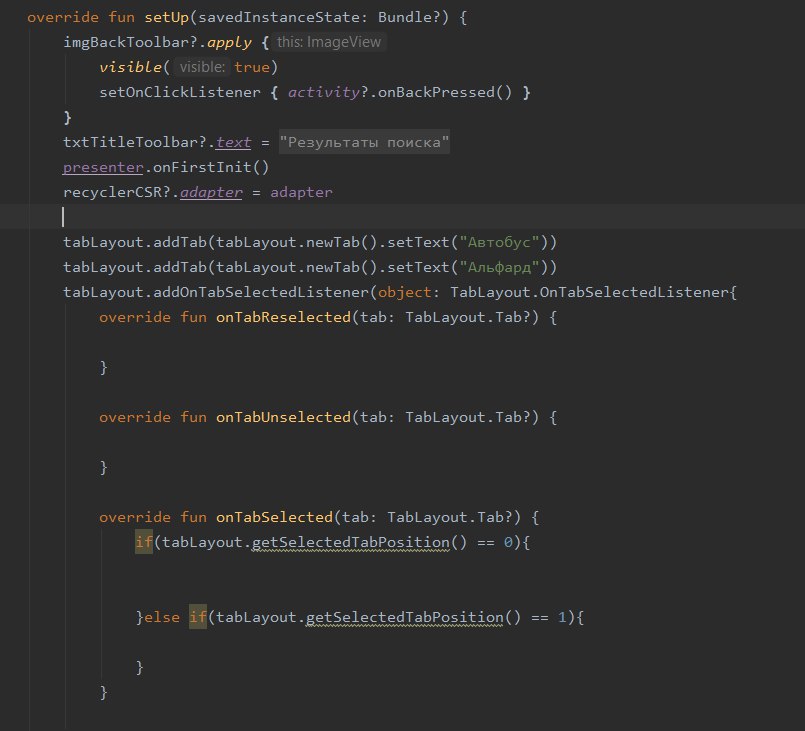Click the "Автобус" string literal

tap(499, 242)
